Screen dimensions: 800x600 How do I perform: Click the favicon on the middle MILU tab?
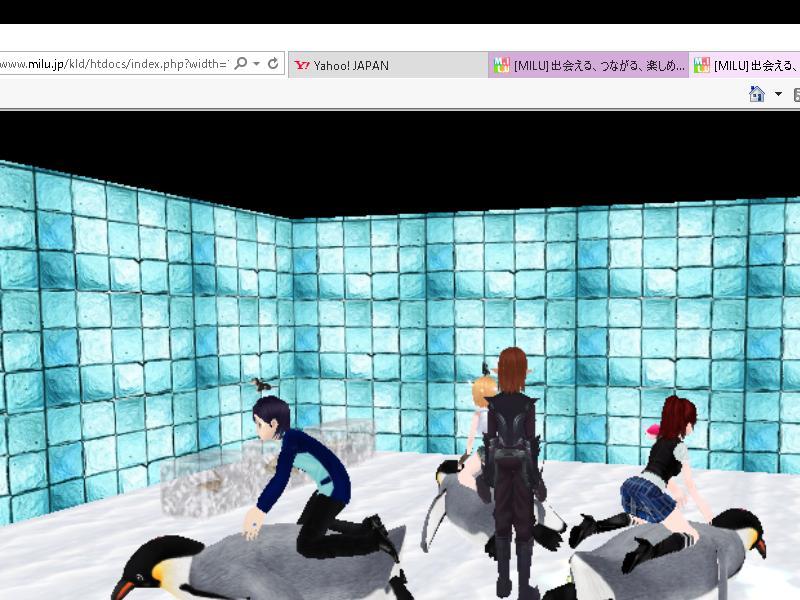[x=500, y=65]
